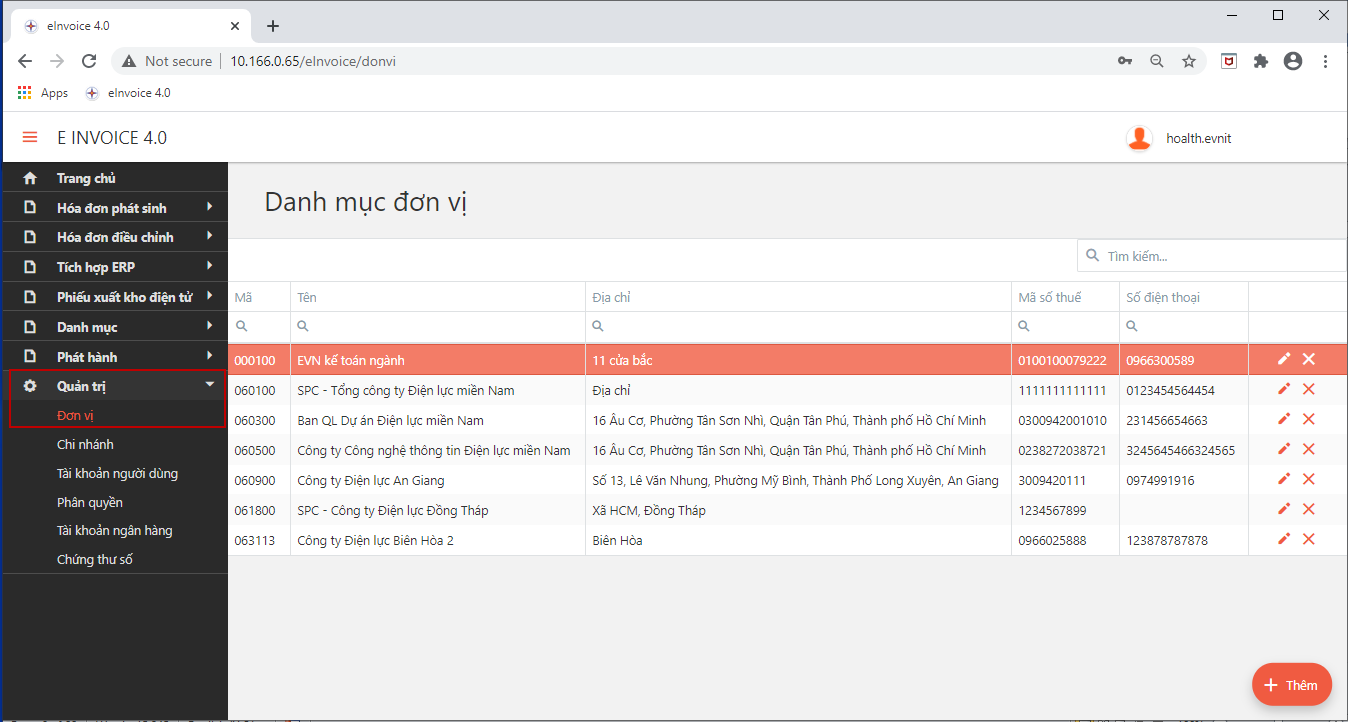Click the edit pencil for row 000100

tap(1284, 359)
